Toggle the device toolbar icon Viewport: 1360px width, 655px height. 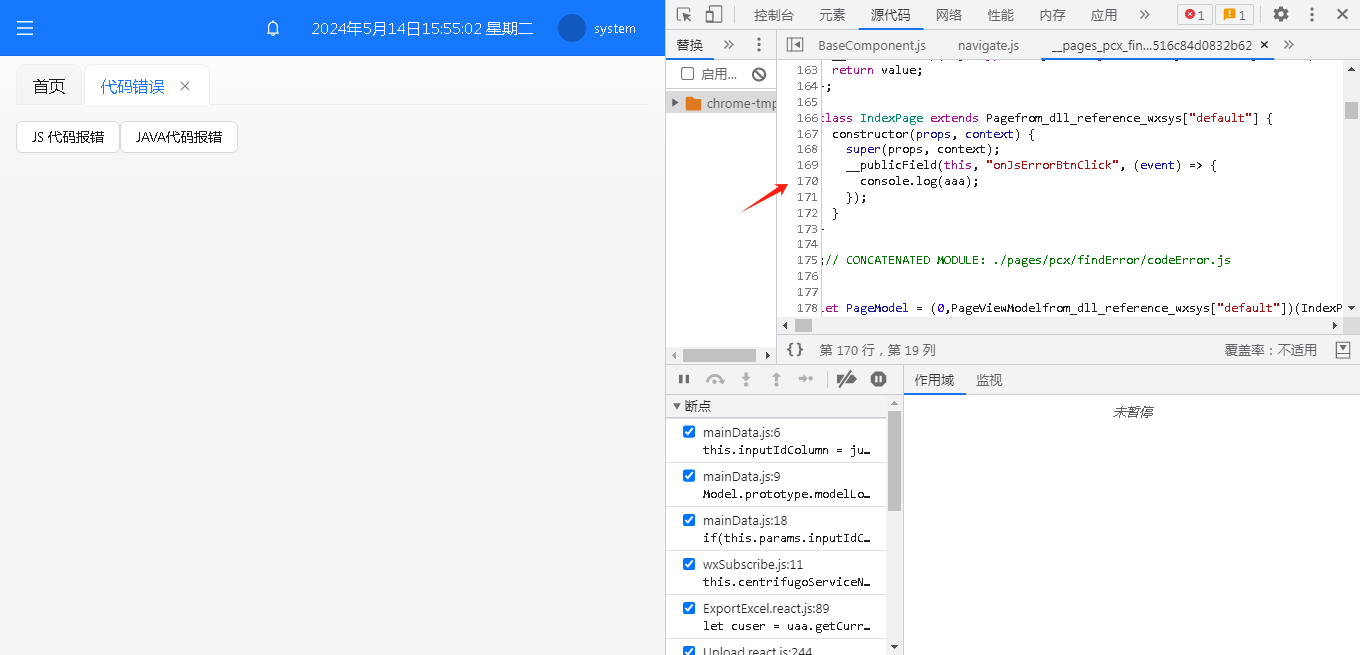[x=714, y=14]
